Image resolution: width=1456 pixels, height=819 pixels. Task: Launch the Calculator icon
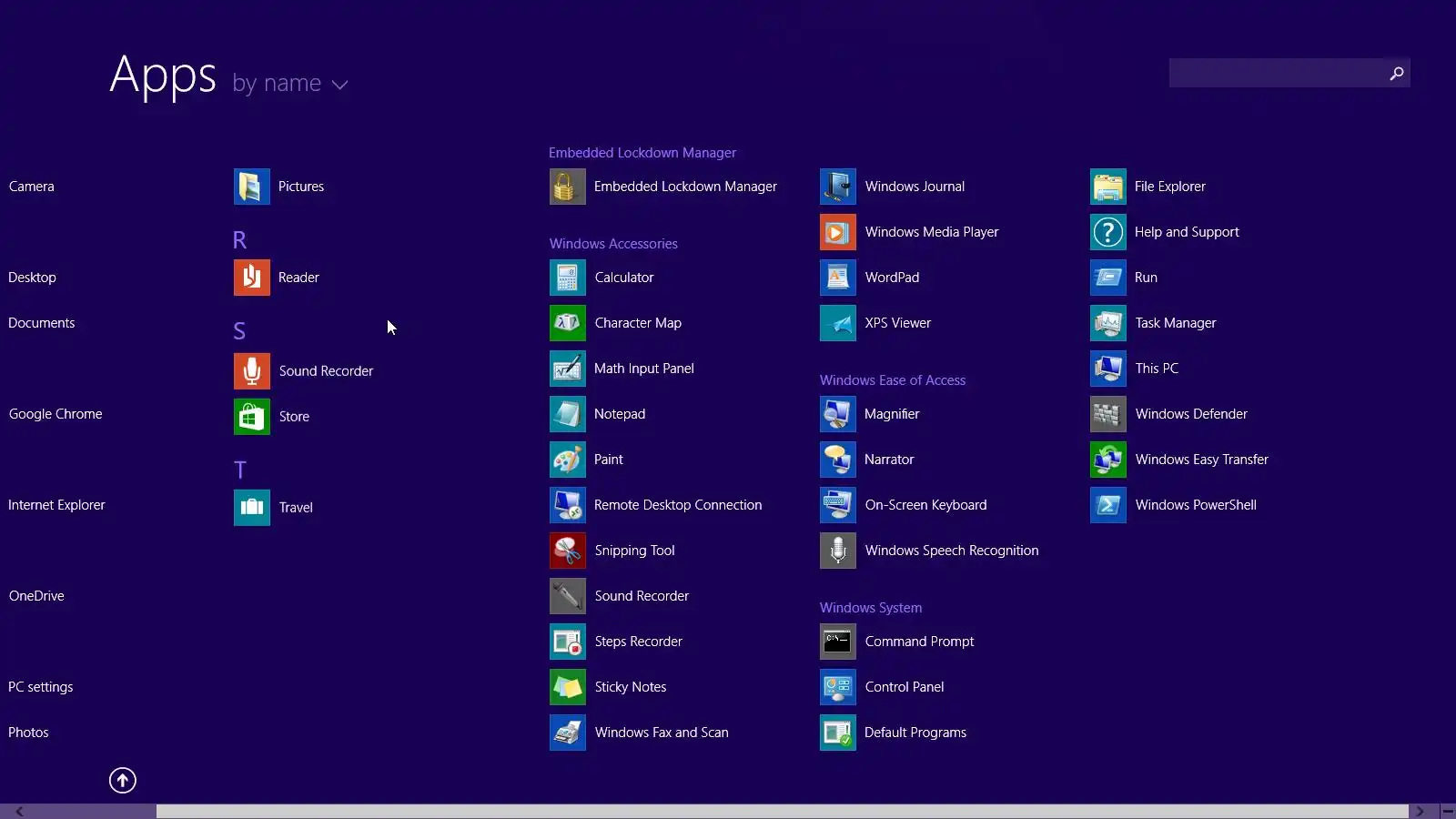[568, 278]
